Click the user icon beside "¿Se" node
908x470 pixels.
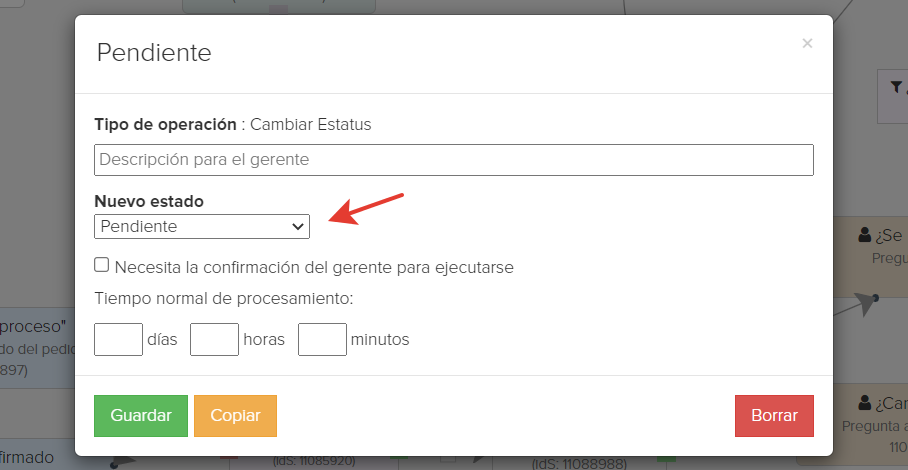(x=865, y=235)
